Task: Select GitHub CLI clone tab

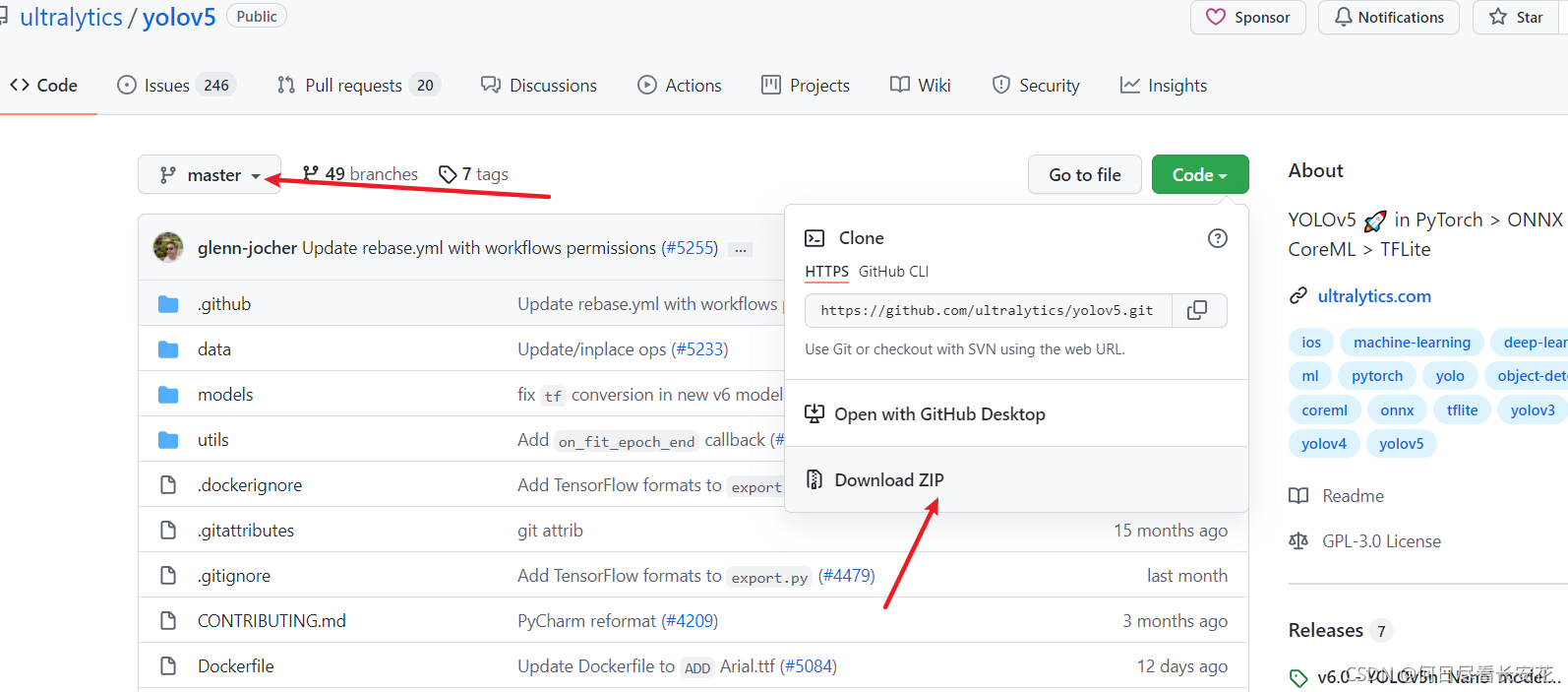Action: 893,272
